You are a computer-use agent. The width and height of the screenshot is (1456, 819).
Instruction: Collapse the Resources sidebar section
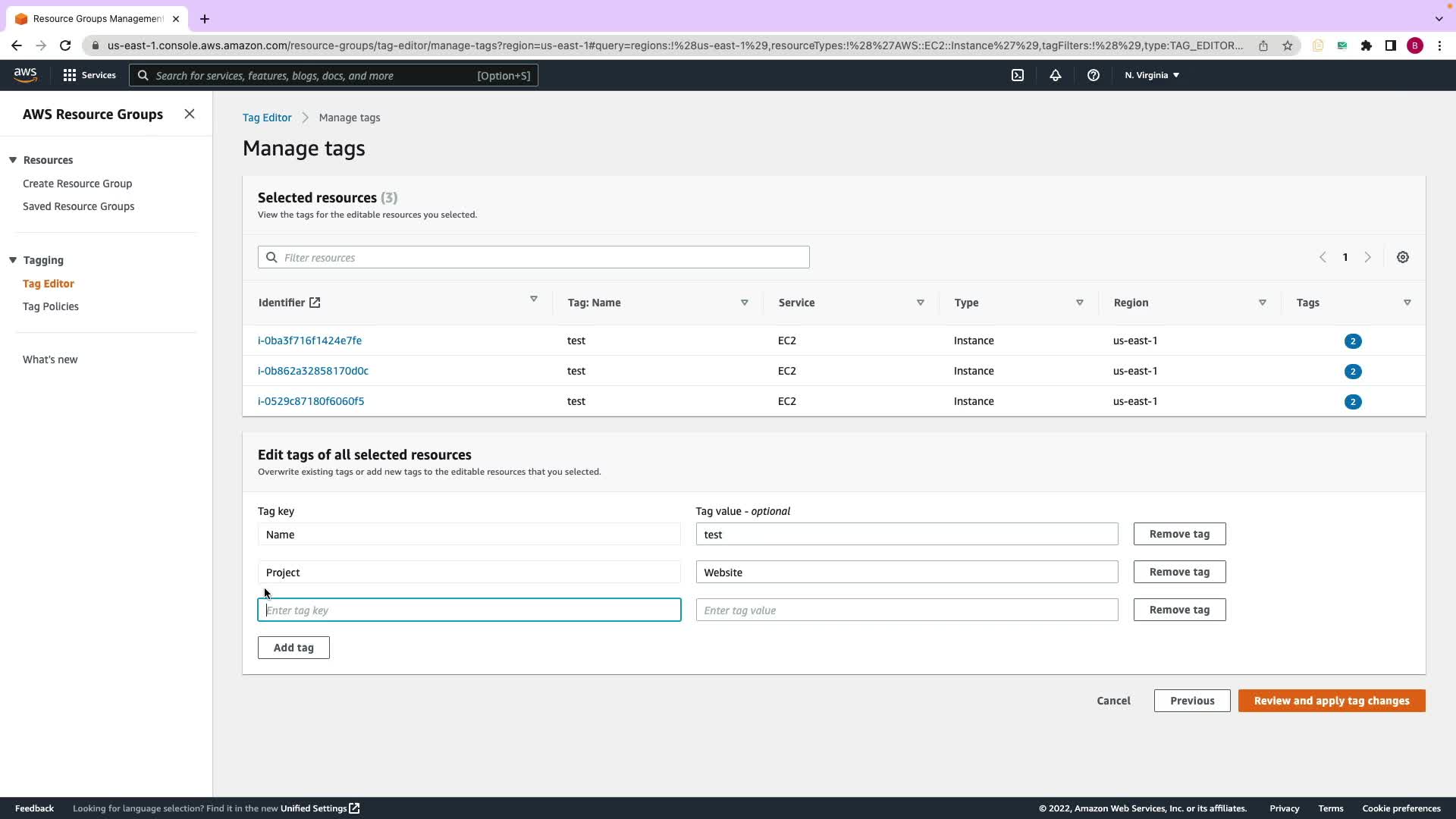coord(13,160)
